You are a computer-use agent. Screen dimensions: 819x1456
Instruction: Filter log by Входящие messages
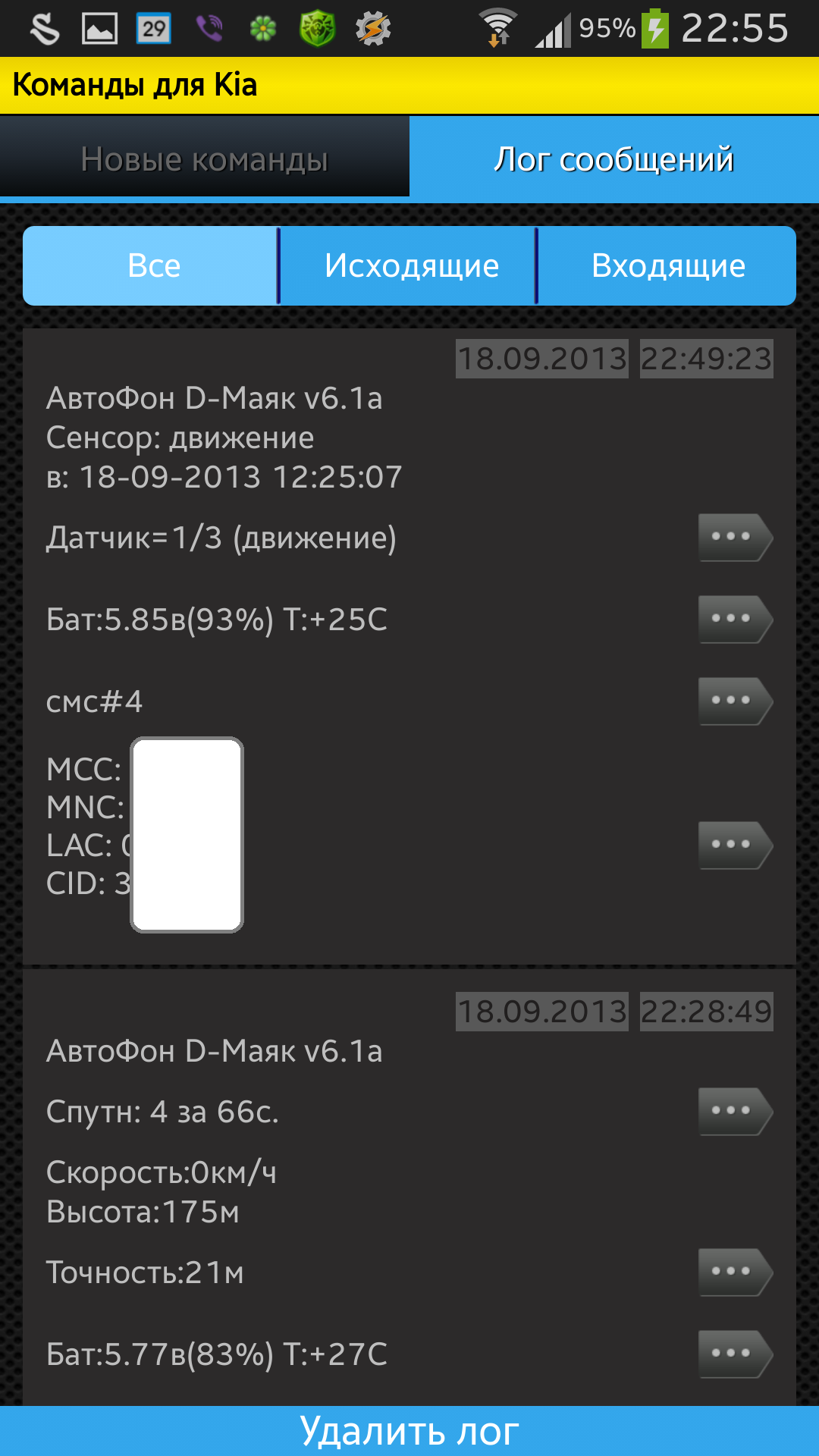point(668,266)
